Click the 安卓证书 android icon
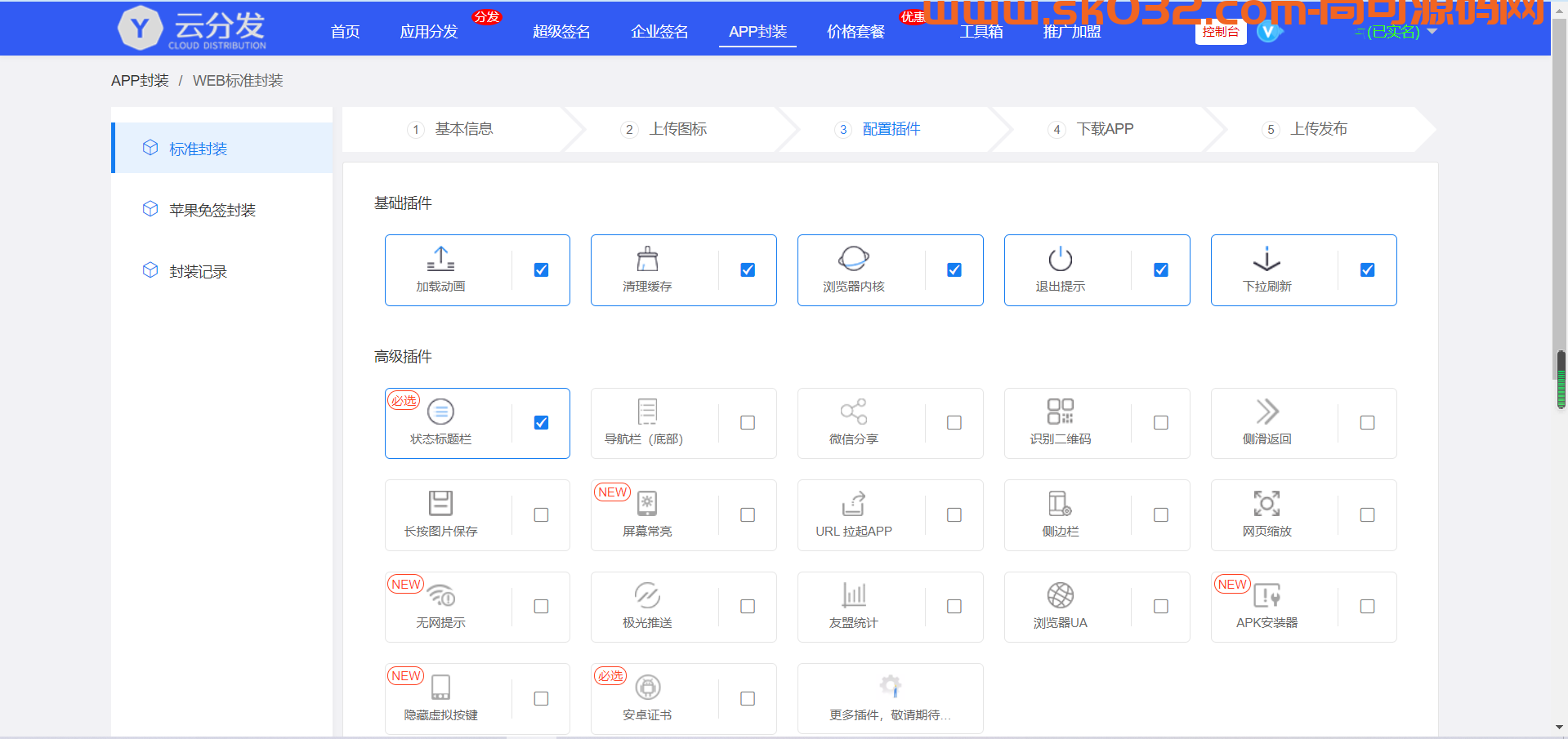Viewport: 1568px width, 739px height. [648, 688]
